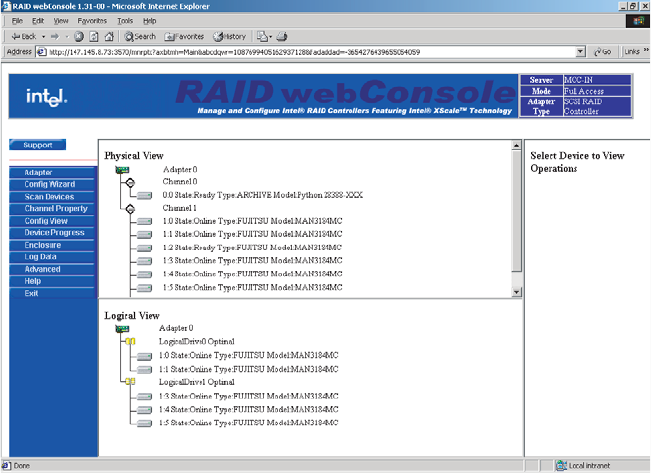Open the View menu

click(61, 21)
